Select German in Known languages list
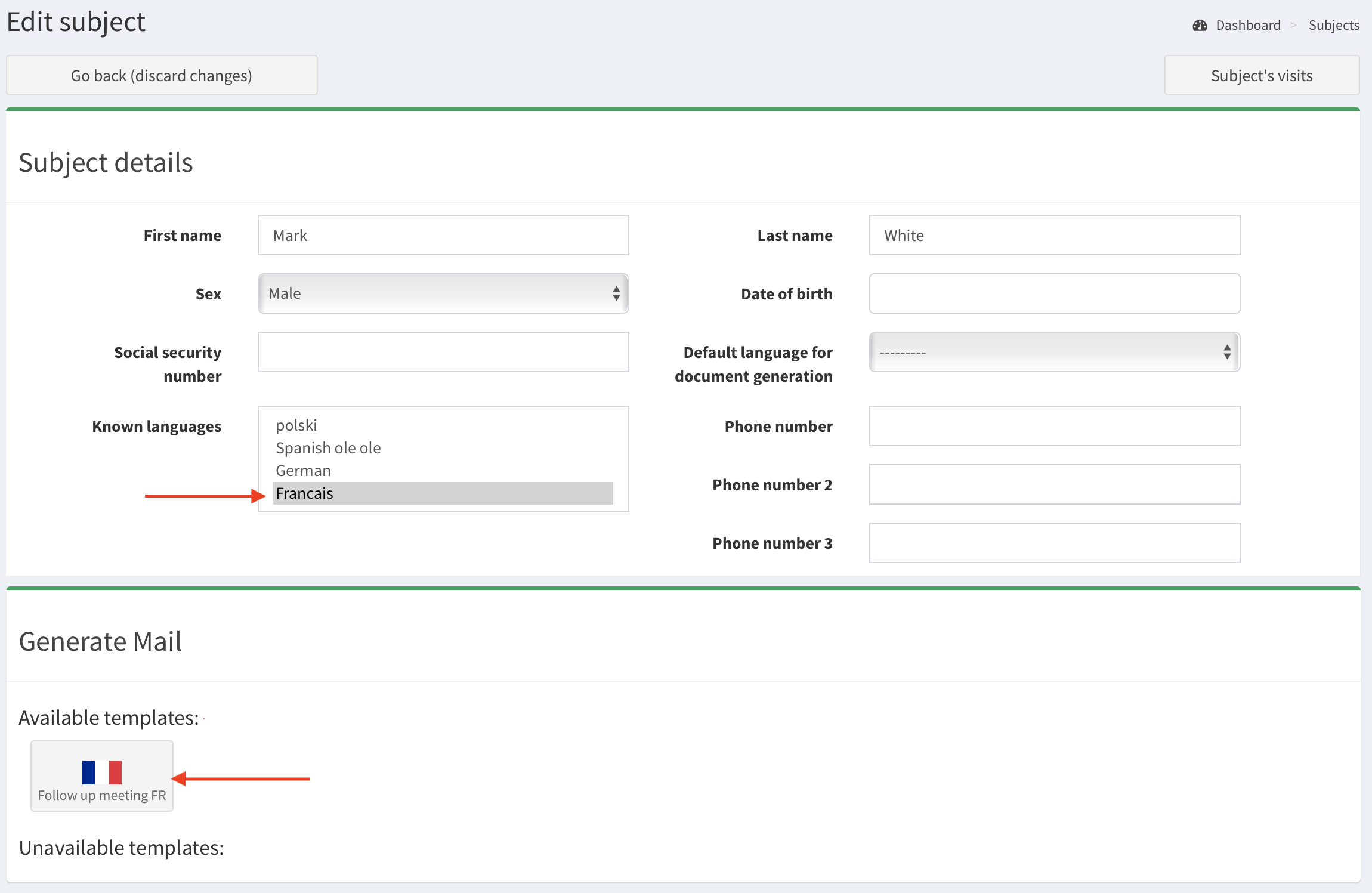 pos(303,471)
